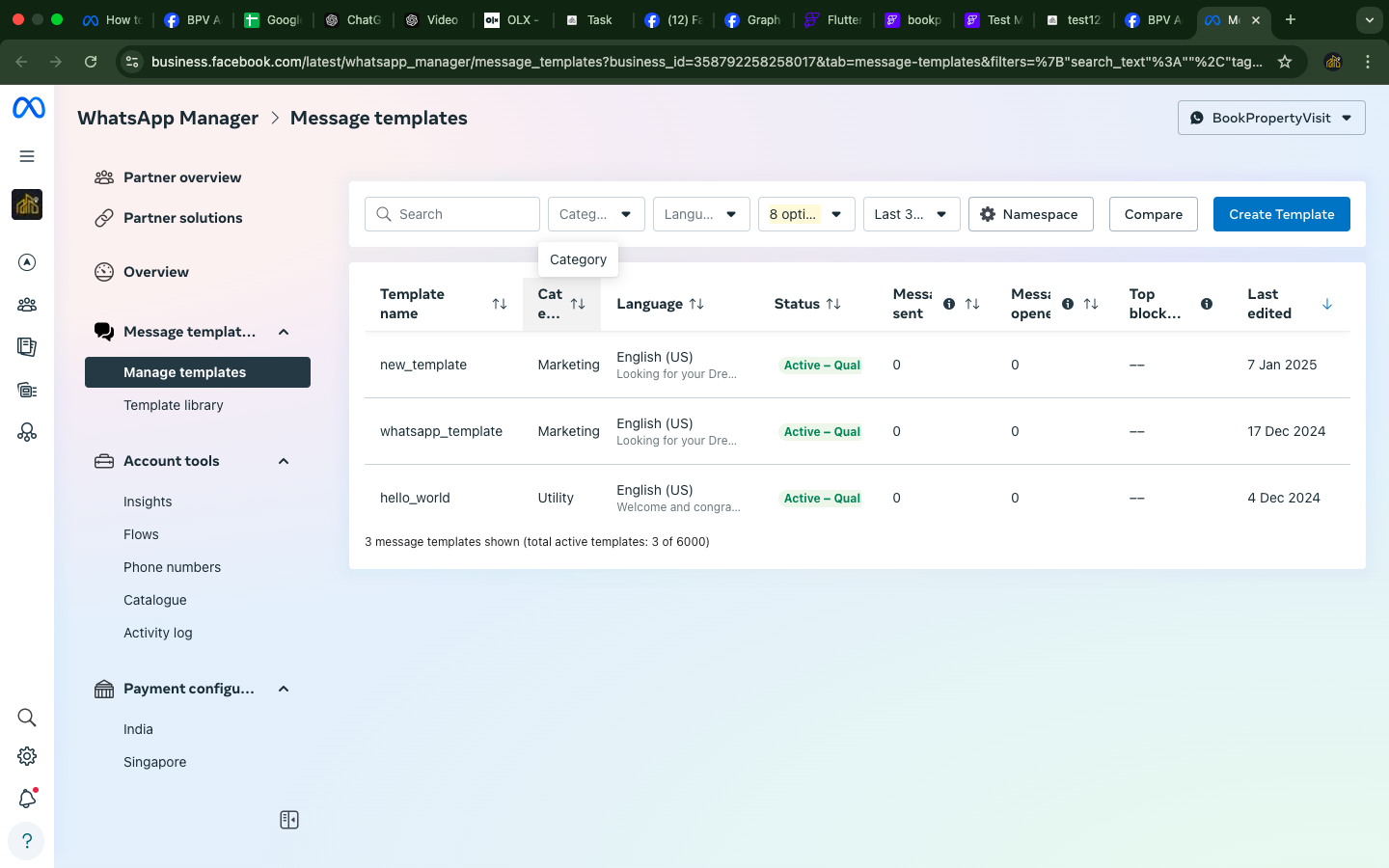Screen dimensions: 1389x868
Task: Reload the page in browser
Action: 91,62
